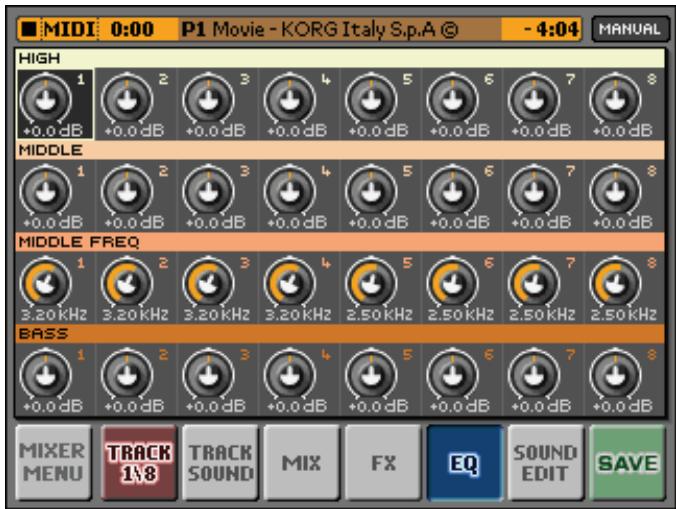Select the MIDDLE gain knob for track 3

tap(209, 191)
